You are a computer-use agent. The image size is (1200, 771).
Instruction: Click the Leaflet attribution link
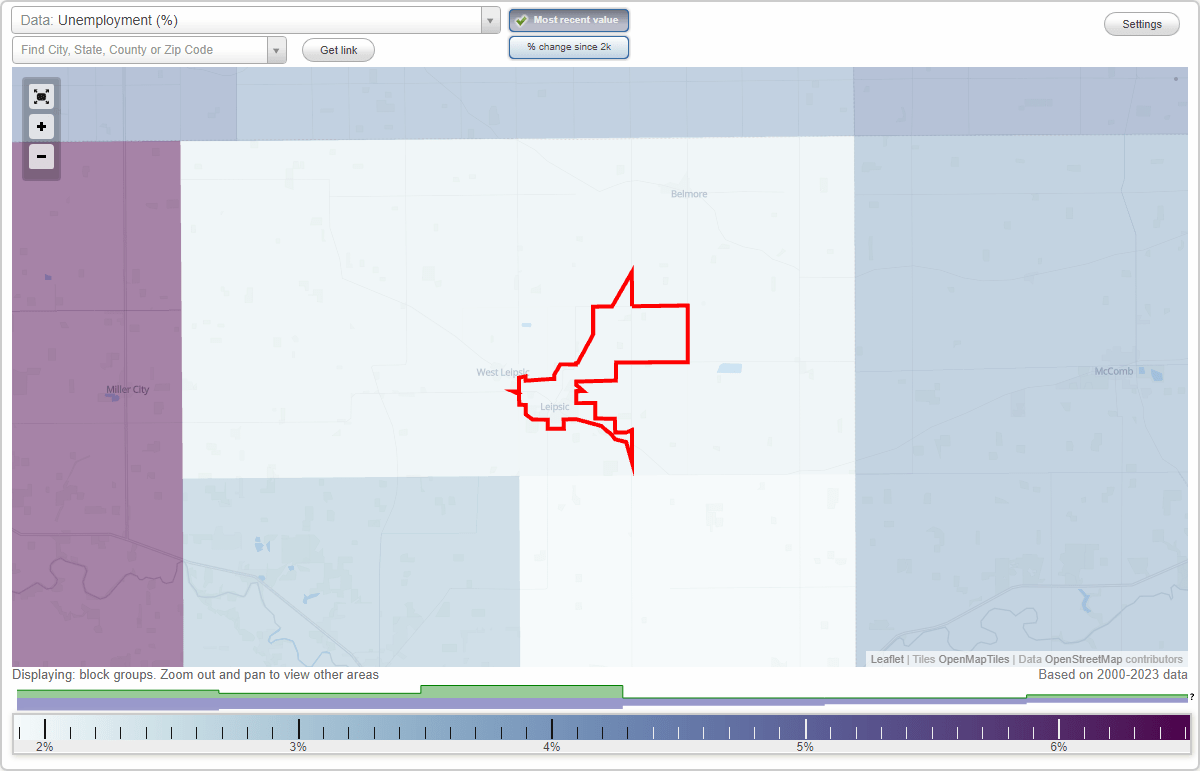[x=886, y=659]
